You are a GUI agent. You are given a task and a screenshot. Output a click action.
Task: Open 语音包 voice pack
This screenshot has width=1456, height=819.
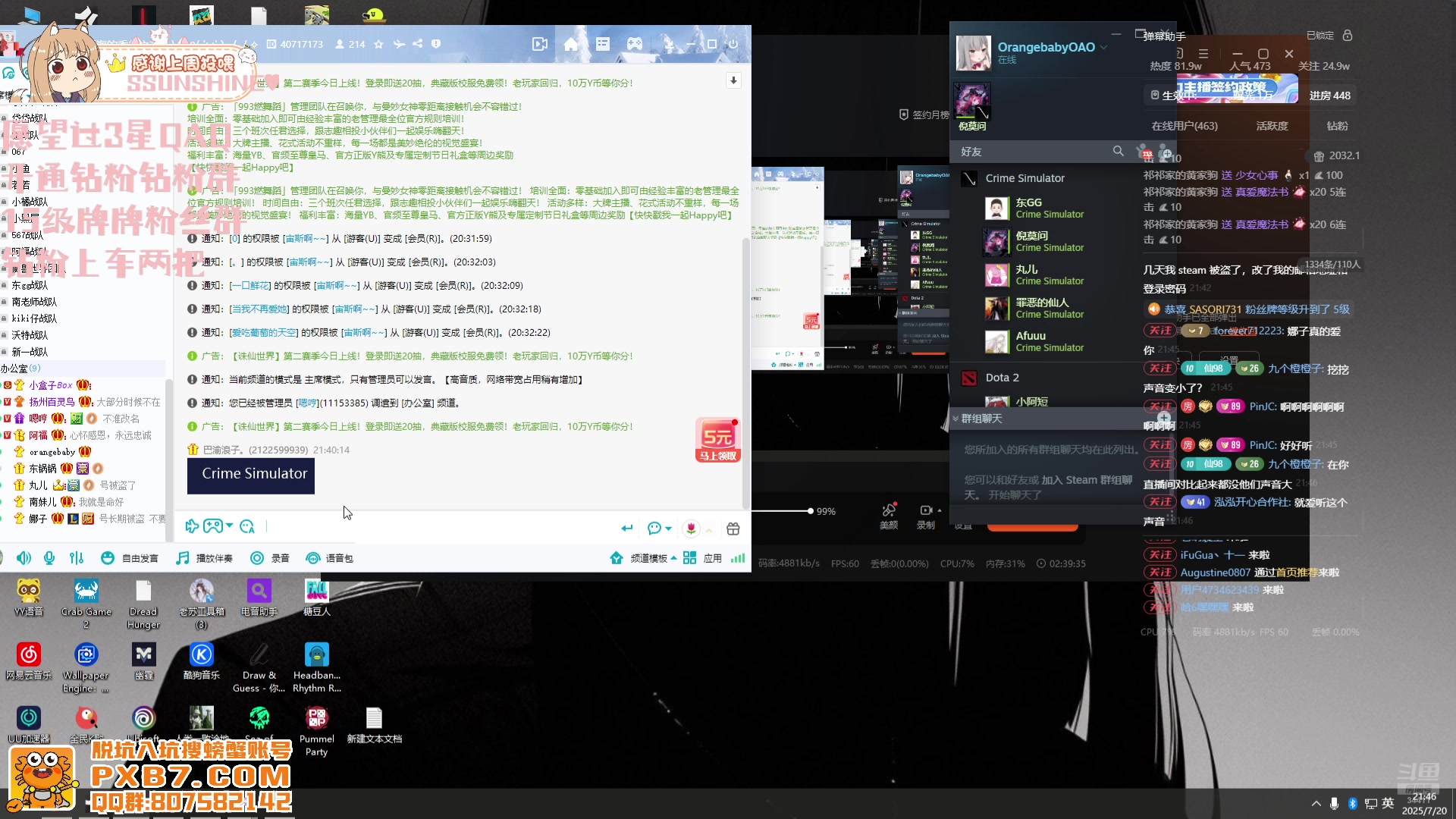click(330, 558)
